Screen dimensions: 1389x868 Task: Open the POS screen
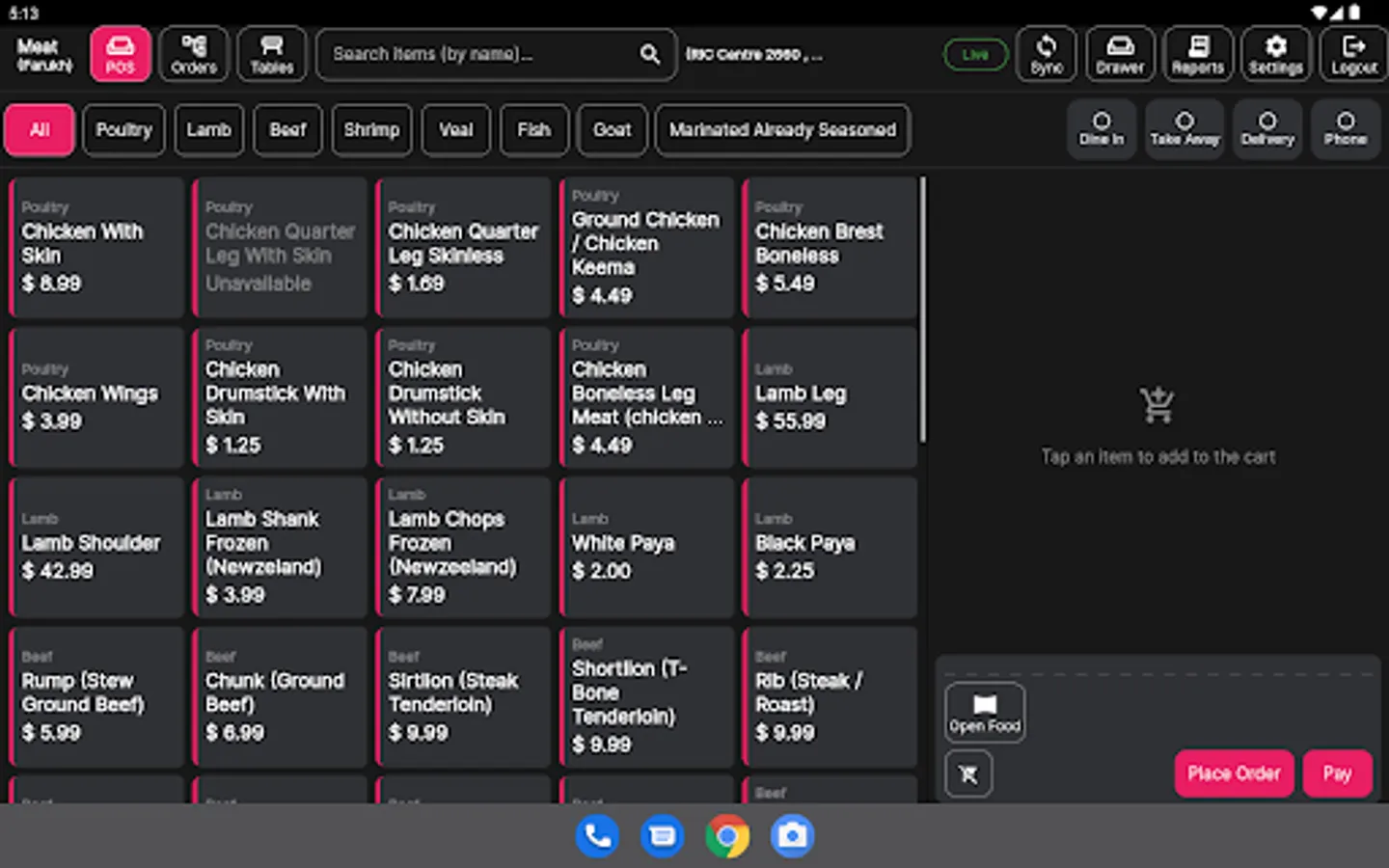pos(121,54)
